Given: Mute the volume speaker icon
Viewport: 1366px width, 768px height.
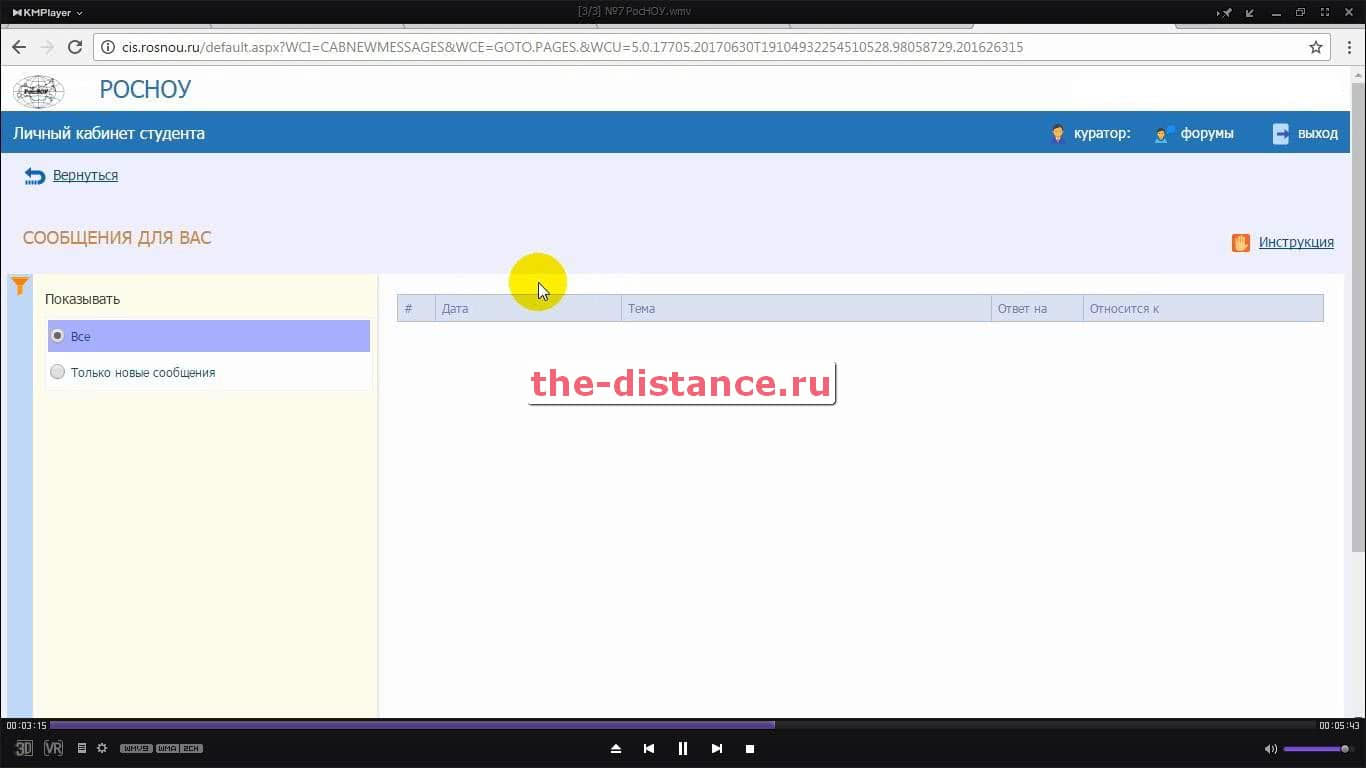Looking at the screenshot, I should tap(1270, 748).
